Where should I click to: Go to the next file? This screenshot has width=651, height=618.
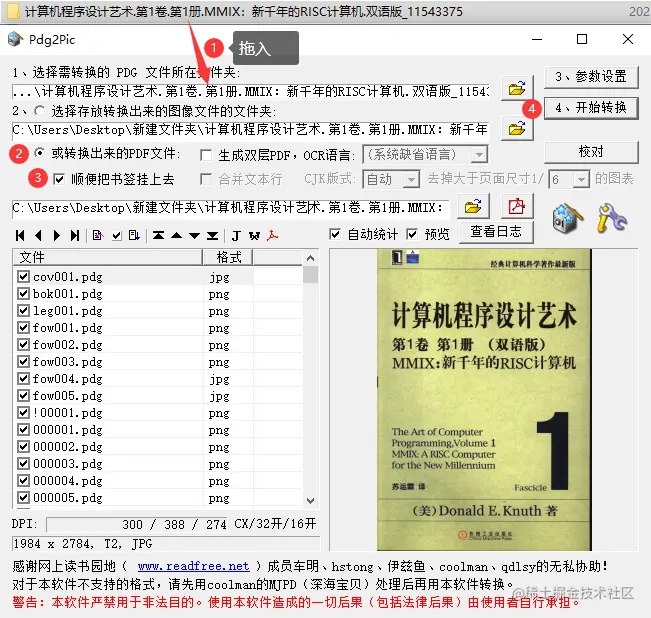click(57, 236)
